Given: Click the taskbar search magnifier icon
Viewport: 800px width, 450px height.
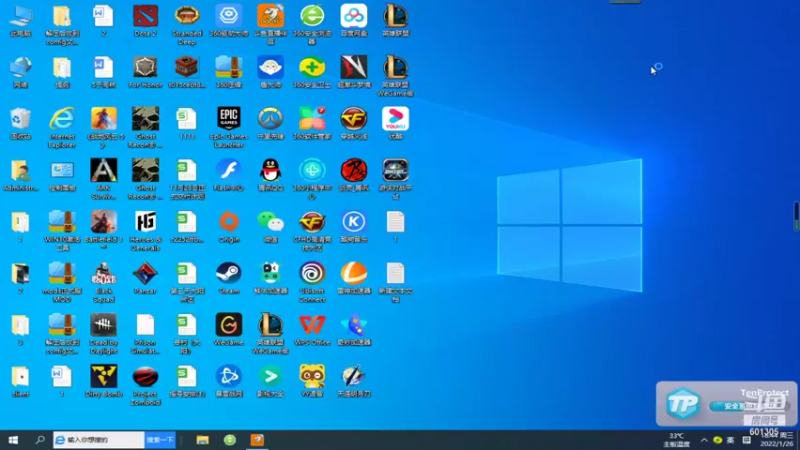Looking at the screenshot, I should coord(40,440).
